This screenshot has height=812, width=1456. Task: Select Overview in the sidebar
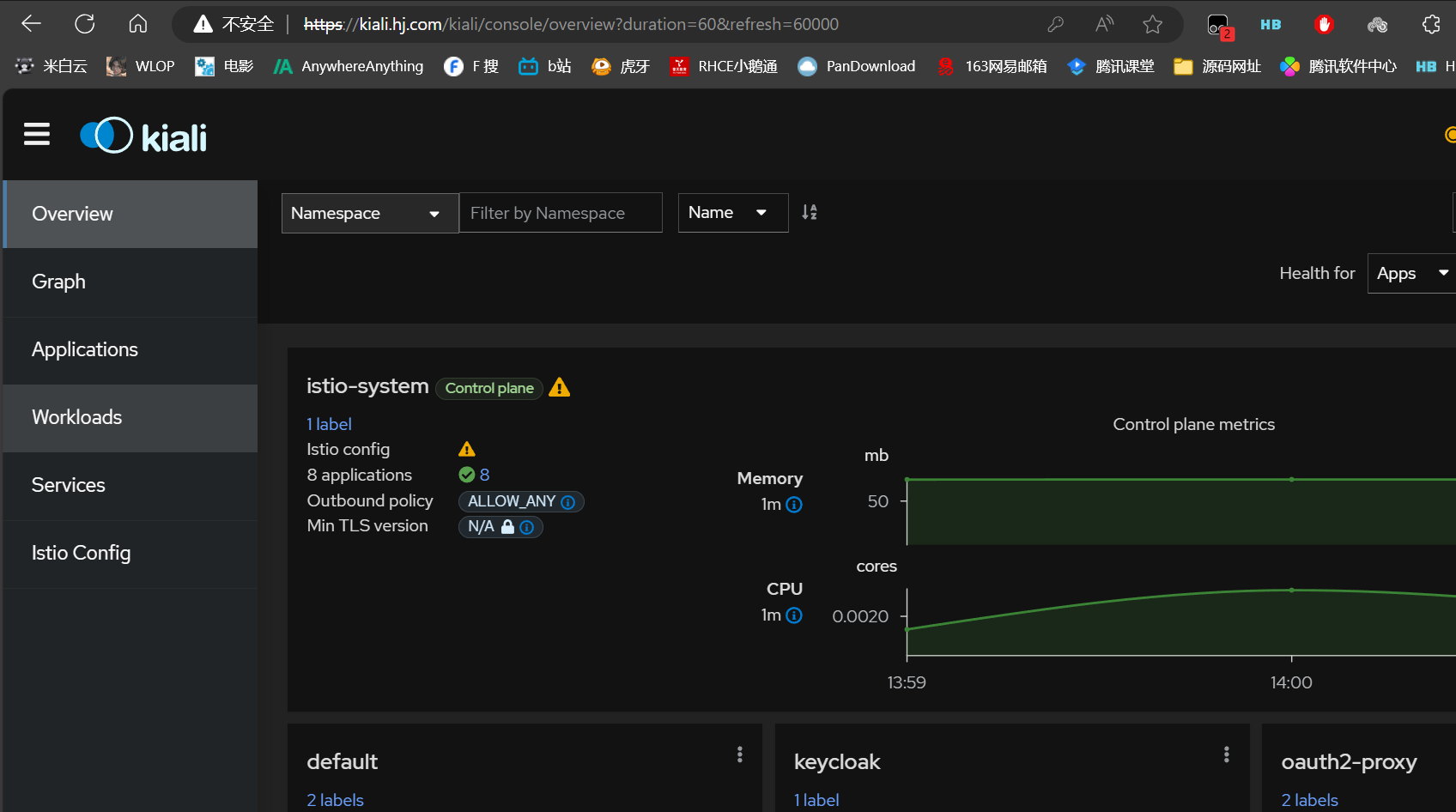coord(130,214)
